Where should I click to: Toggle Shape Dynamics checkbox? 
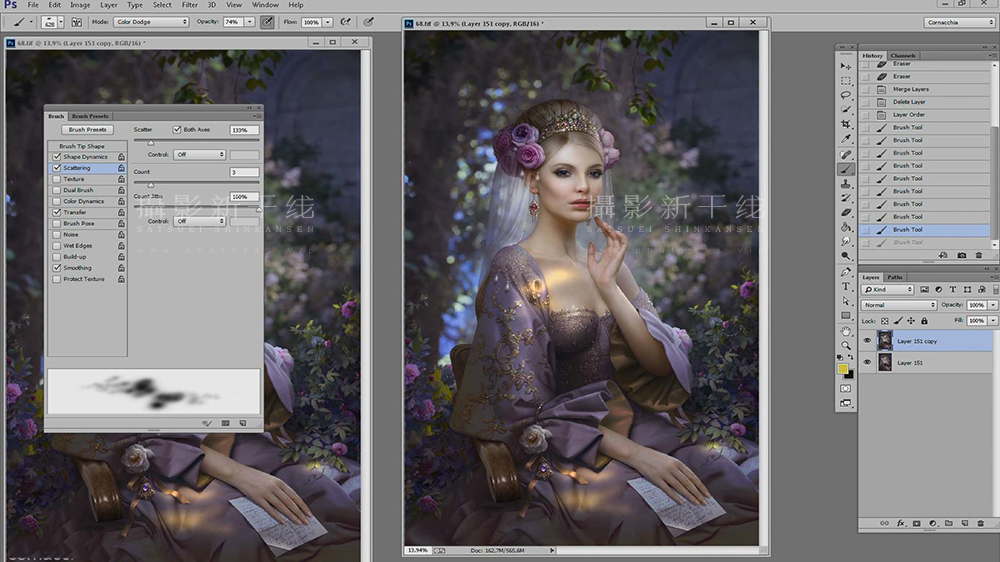pos(57,157)
